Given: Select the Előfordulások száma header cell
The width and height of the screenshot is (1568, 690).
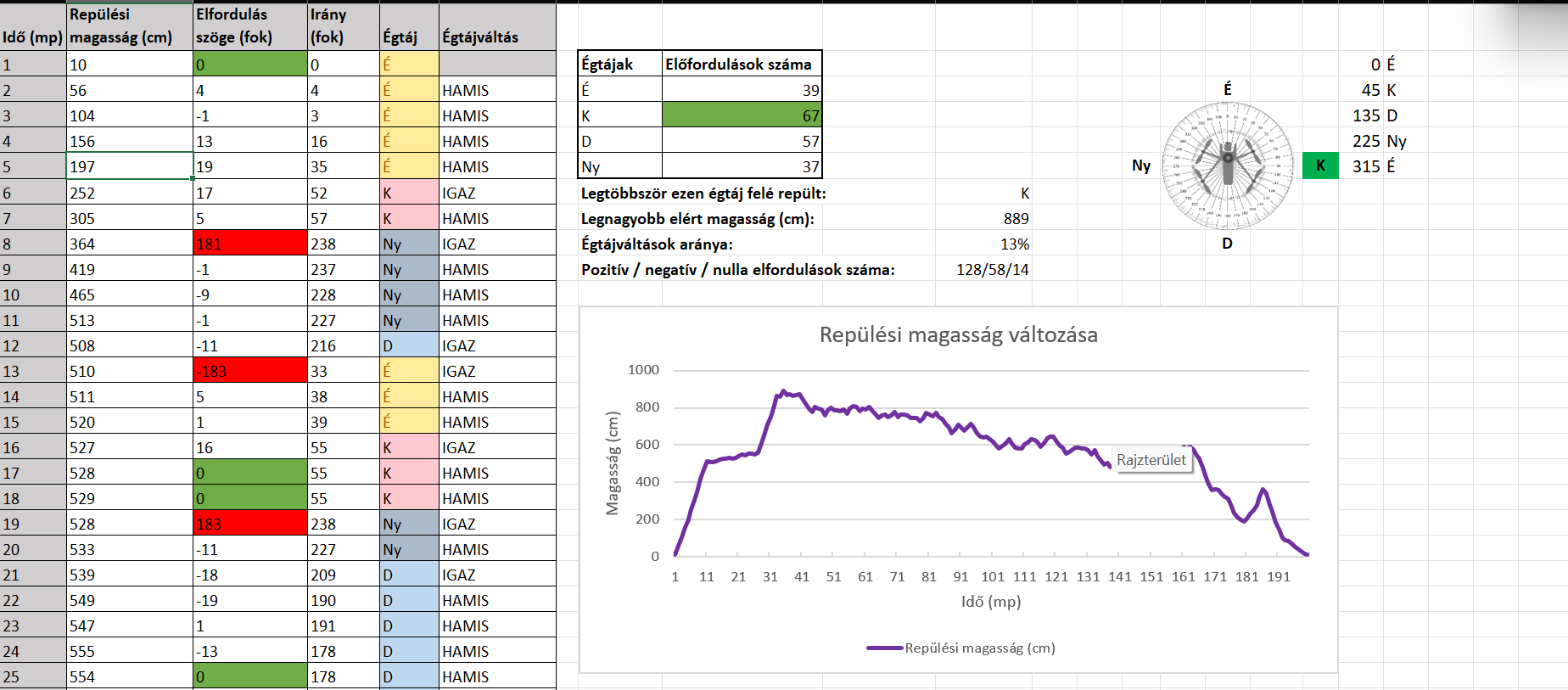Looking at the screenshot, I should [742, 64].
